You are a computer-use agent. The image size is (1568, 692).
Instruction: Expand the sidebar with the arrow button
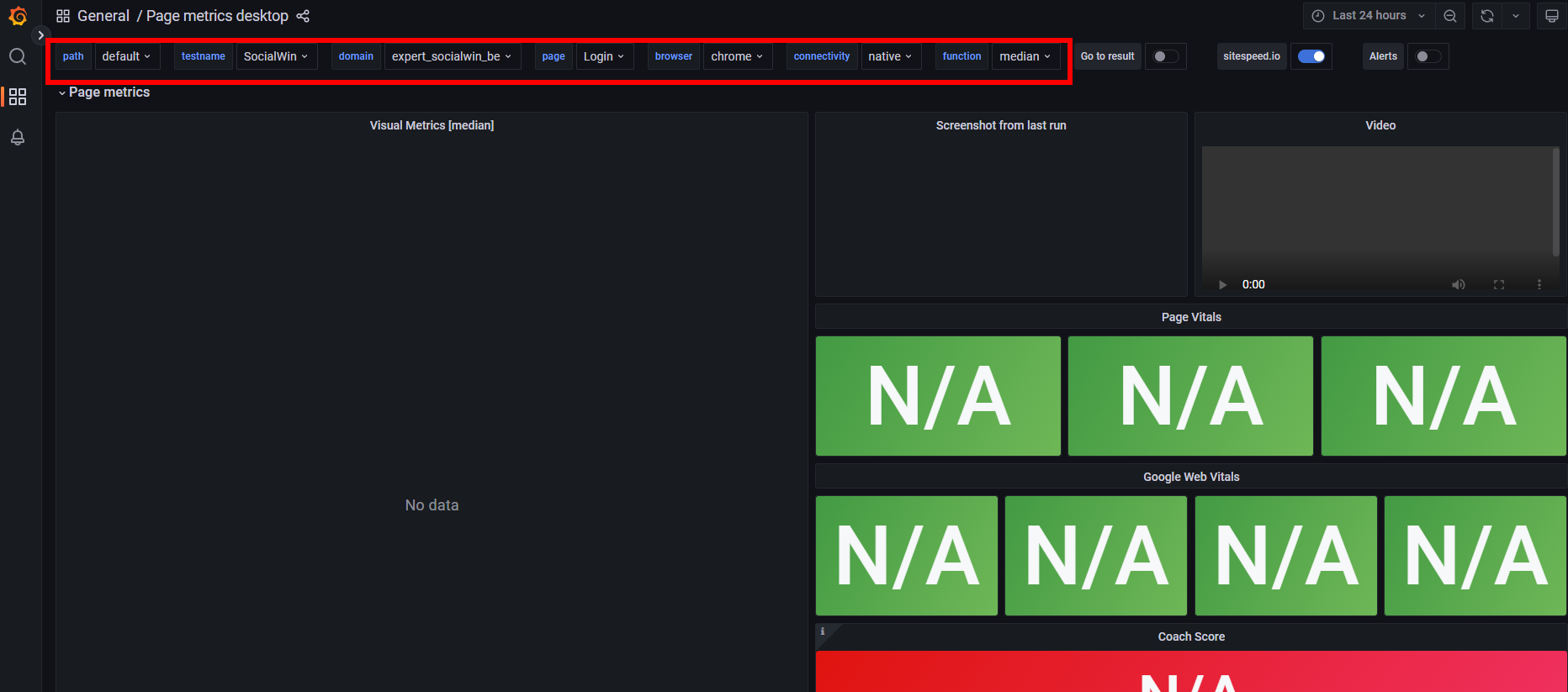pos(40,35)
